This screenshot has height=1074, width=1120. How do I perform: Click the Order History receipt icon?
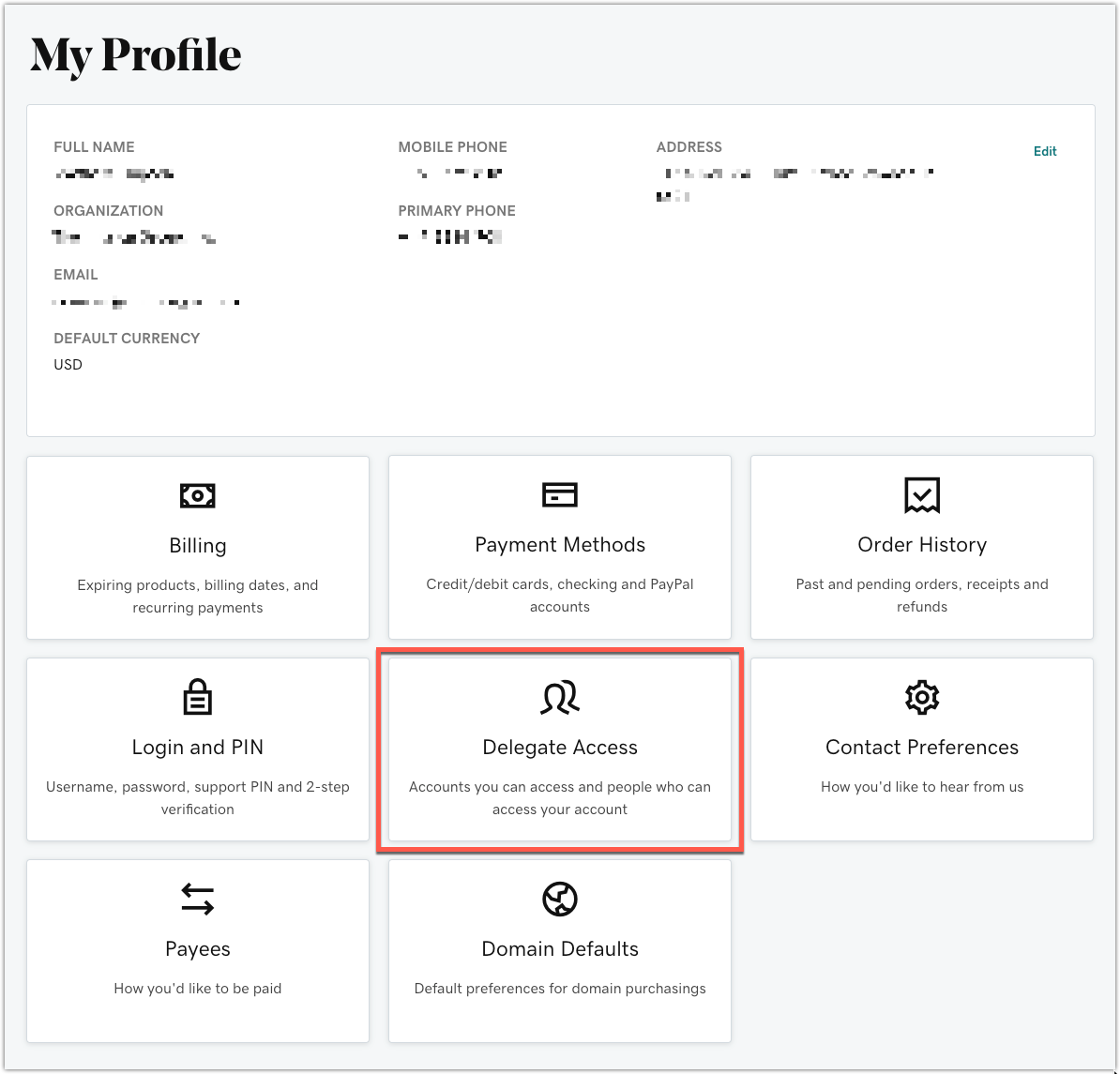pyautogui.click(x=921, y=495)
